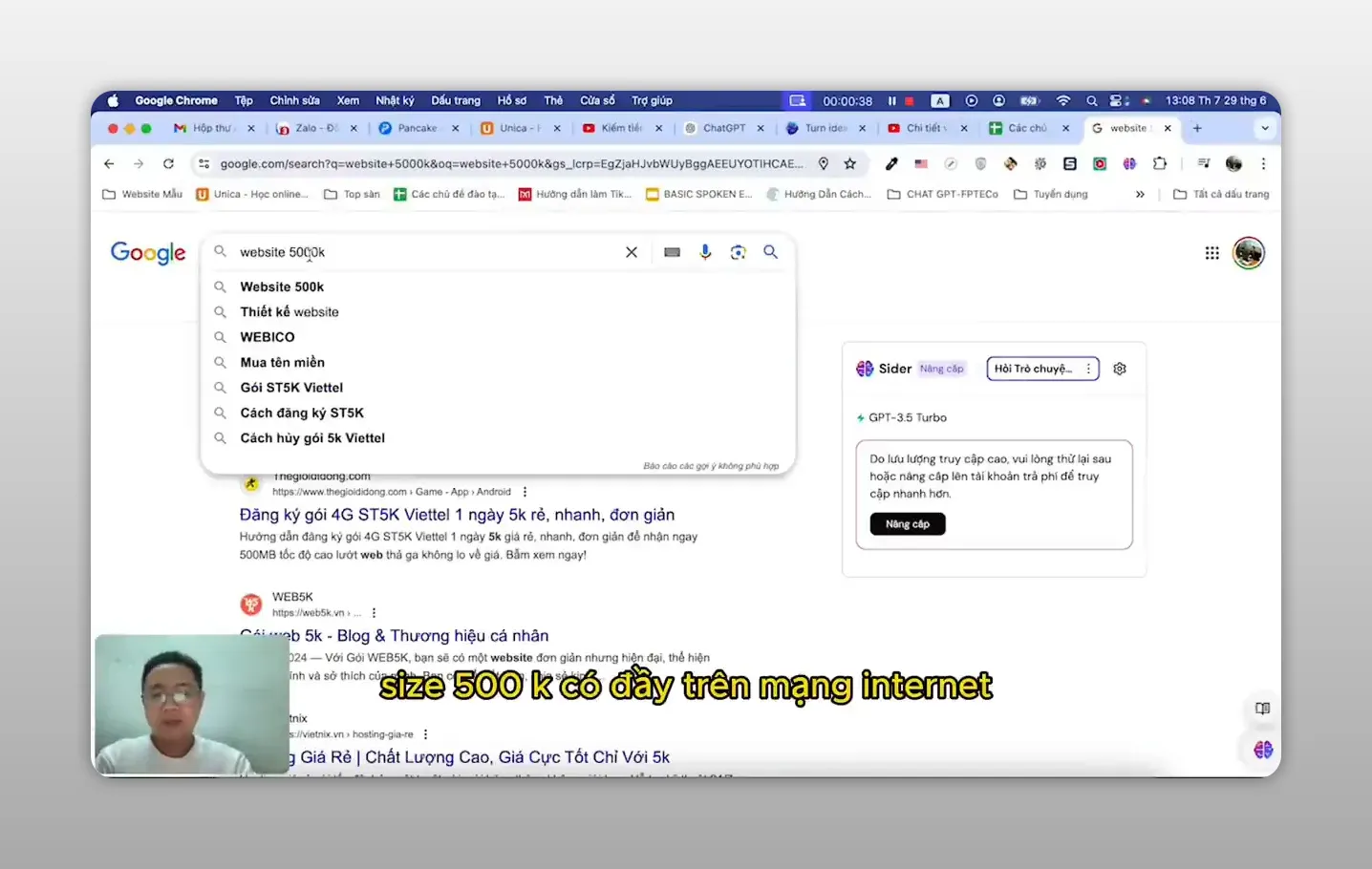Open Hỏi Trò chuyệ... dropdown in Sider
The width and height of the screenshot is (1372, 869).
click(1042, 369)
